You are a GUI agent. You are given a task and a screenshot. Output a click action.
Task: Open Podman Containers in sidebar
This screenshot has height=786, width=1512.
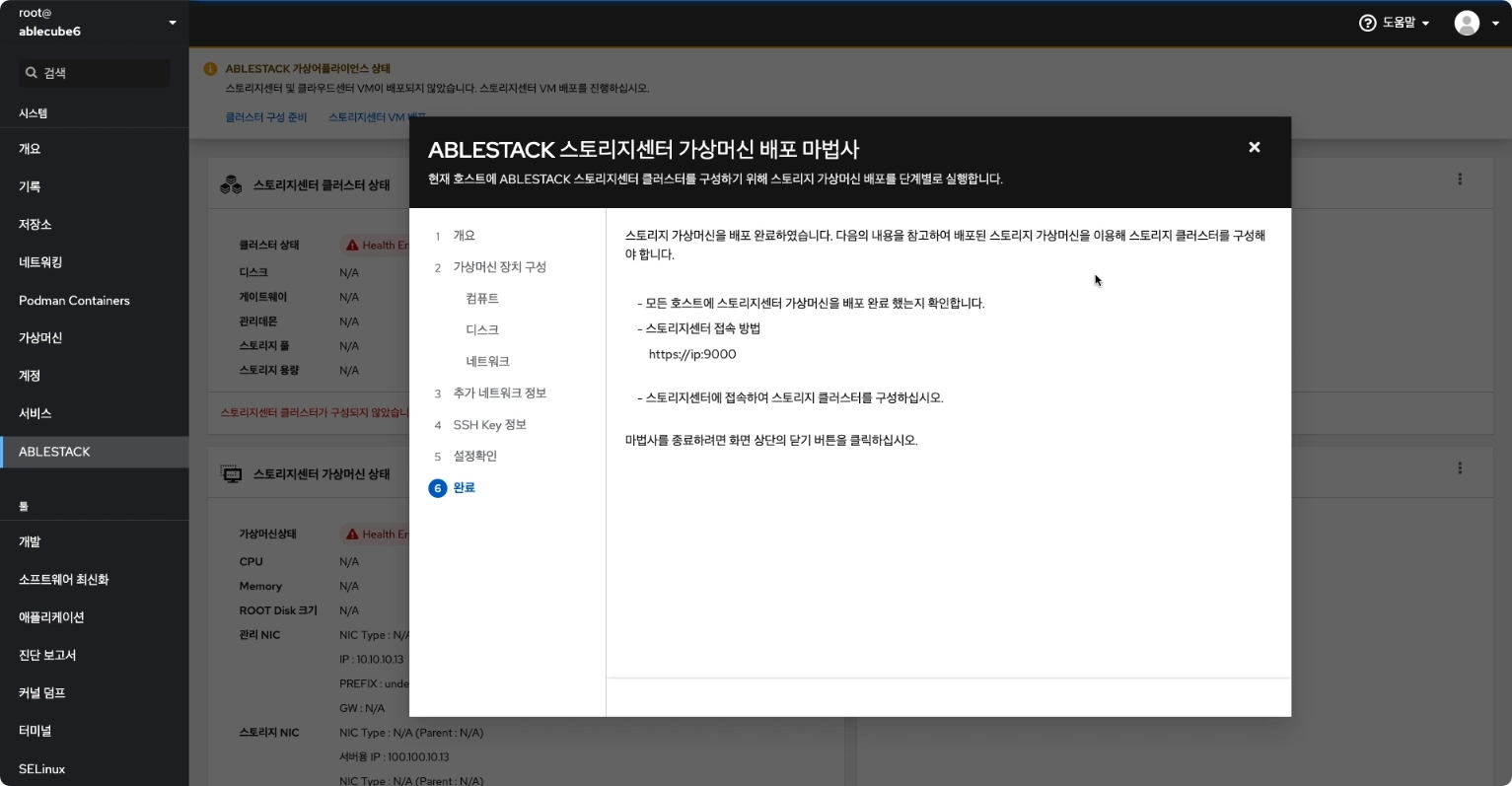coord(95,301)
